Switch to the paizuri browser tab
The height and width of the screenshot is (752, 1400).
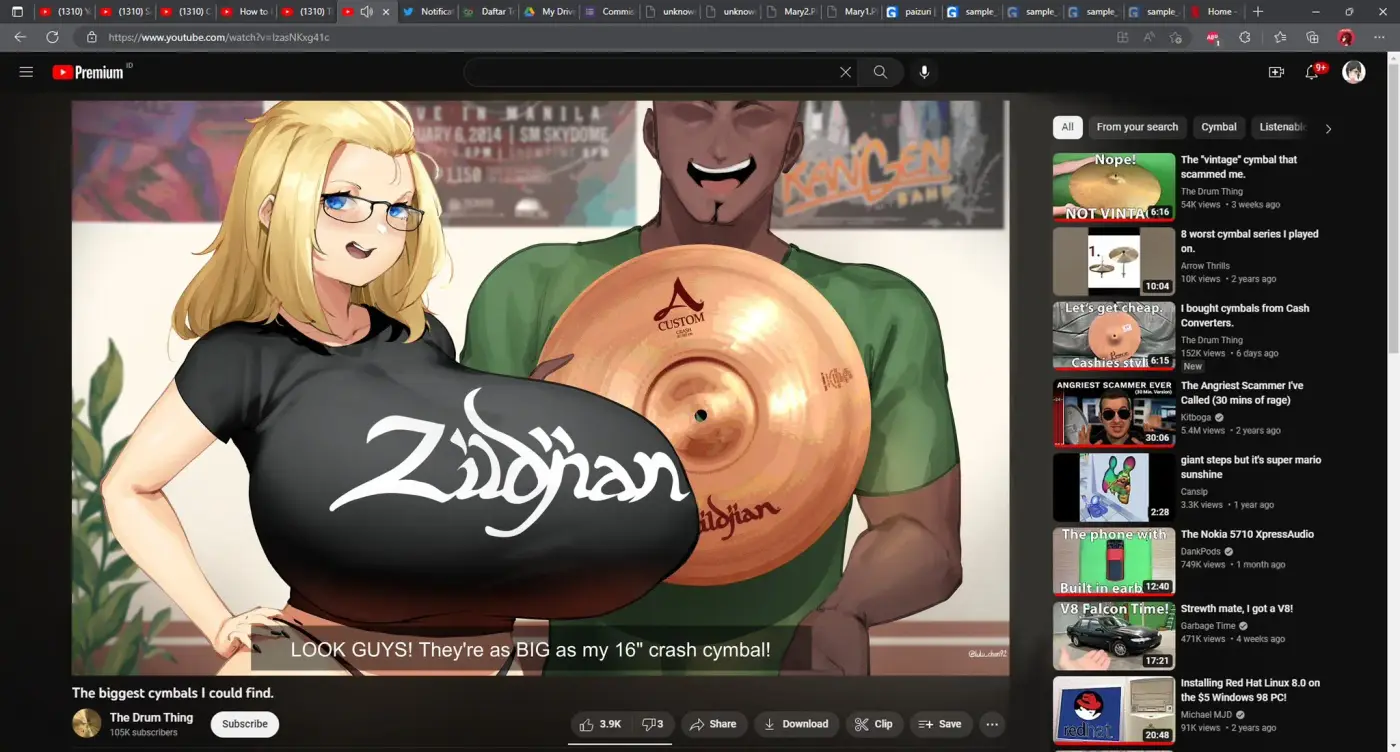point(910,12)
